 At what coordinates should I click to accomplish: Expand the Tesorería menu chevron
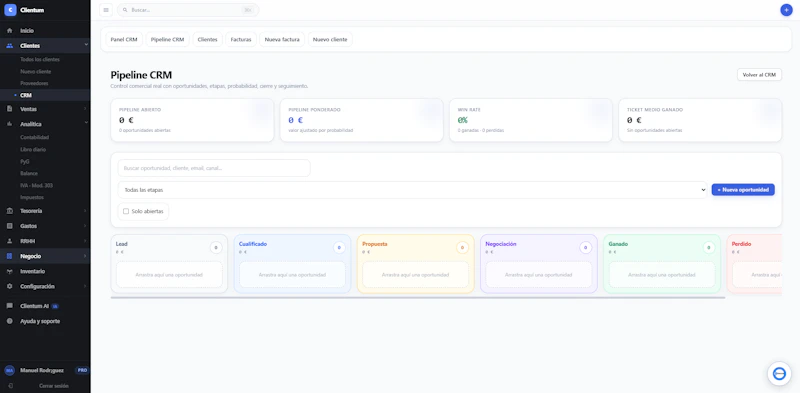click(x=85, y=211)
